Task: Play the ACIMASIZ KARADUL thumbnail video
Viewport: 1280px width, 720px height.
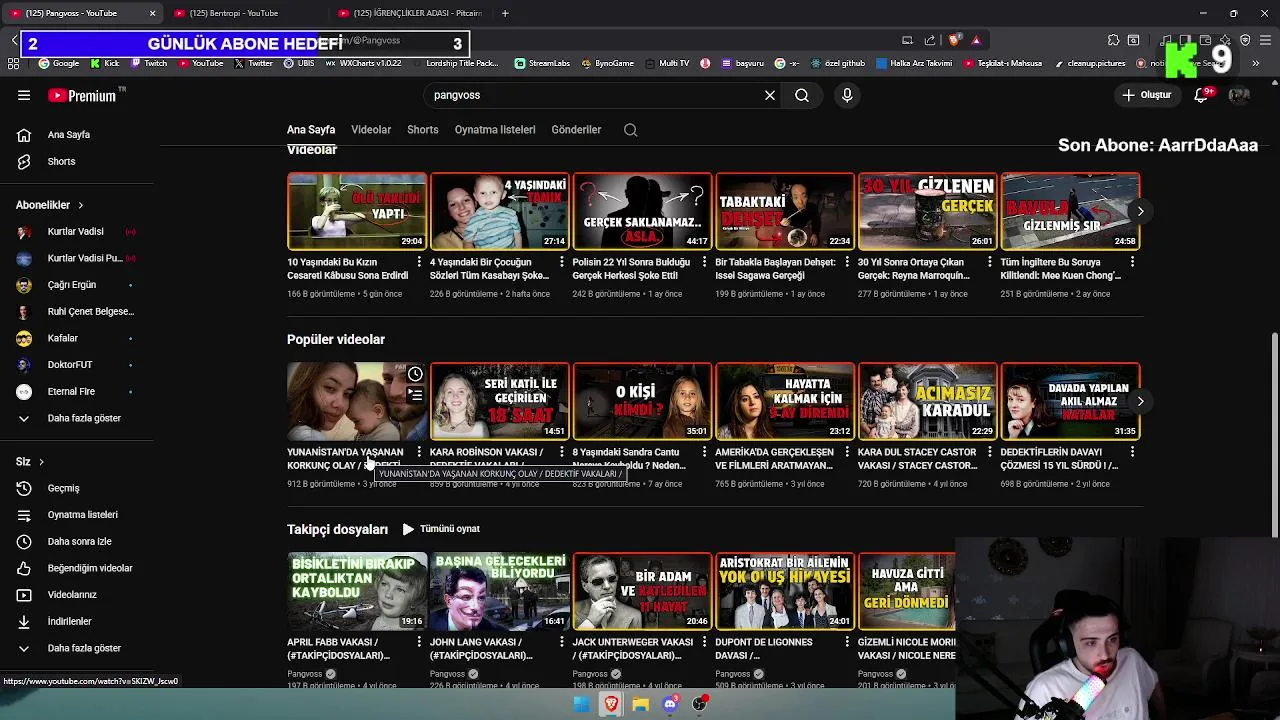Action: pyautogui.click(x=928, y=401)
